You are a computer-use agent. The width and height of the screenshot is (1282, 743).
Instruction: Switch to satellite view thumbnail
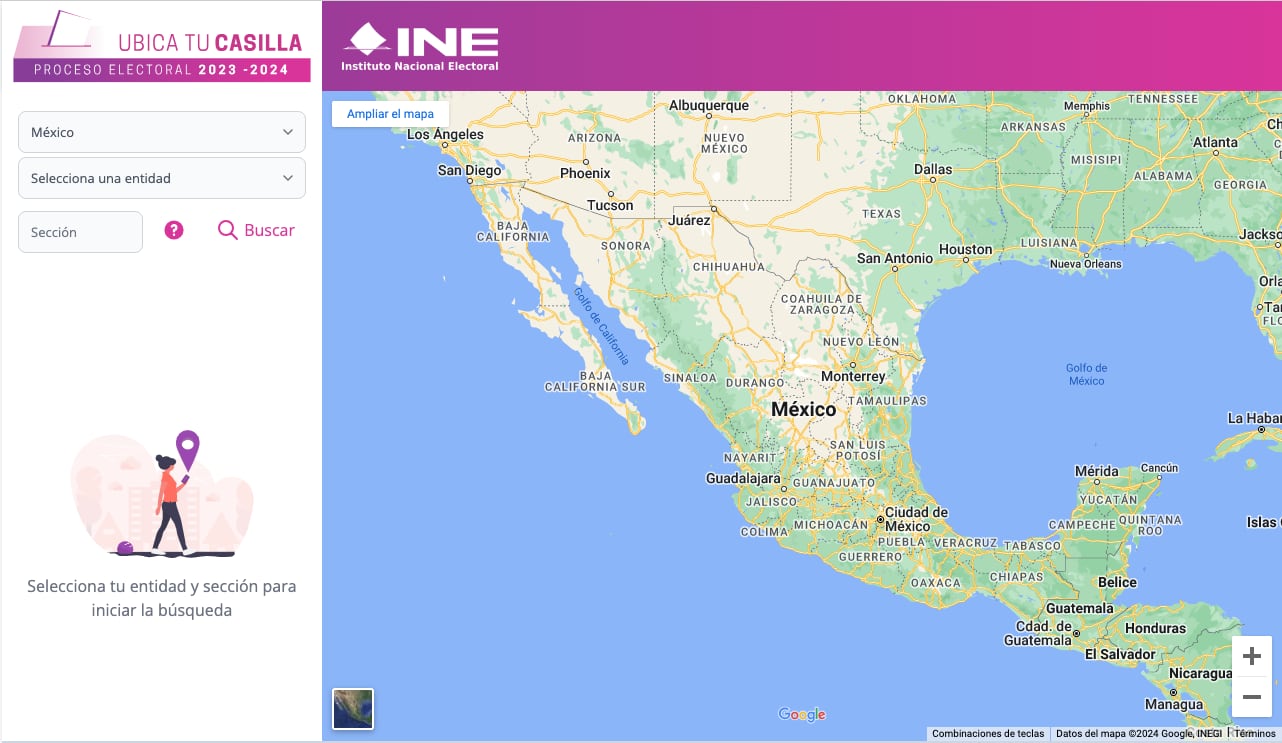[353, 709]
